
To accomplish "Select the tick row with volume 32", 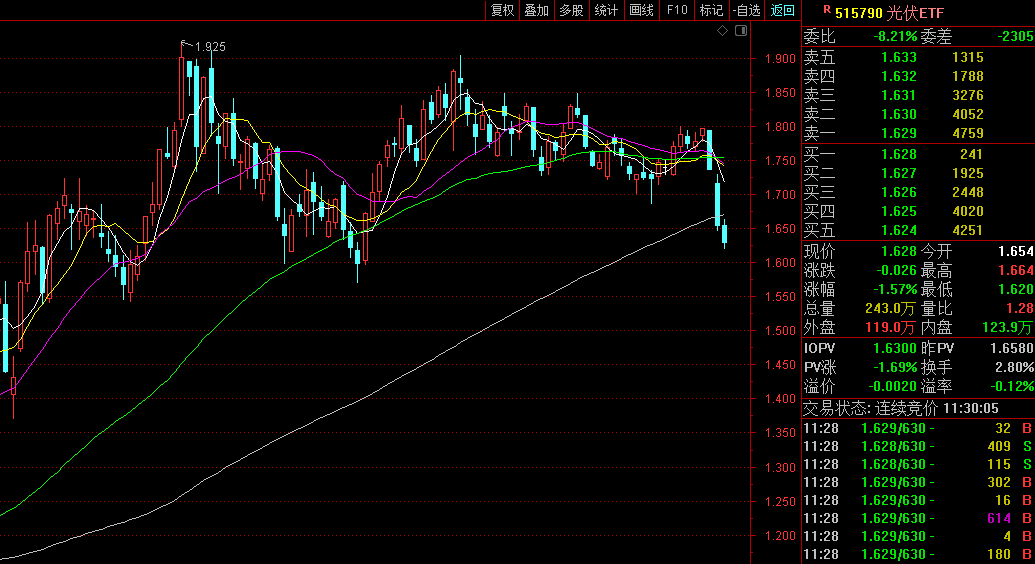I will click(x=918, y=429).
